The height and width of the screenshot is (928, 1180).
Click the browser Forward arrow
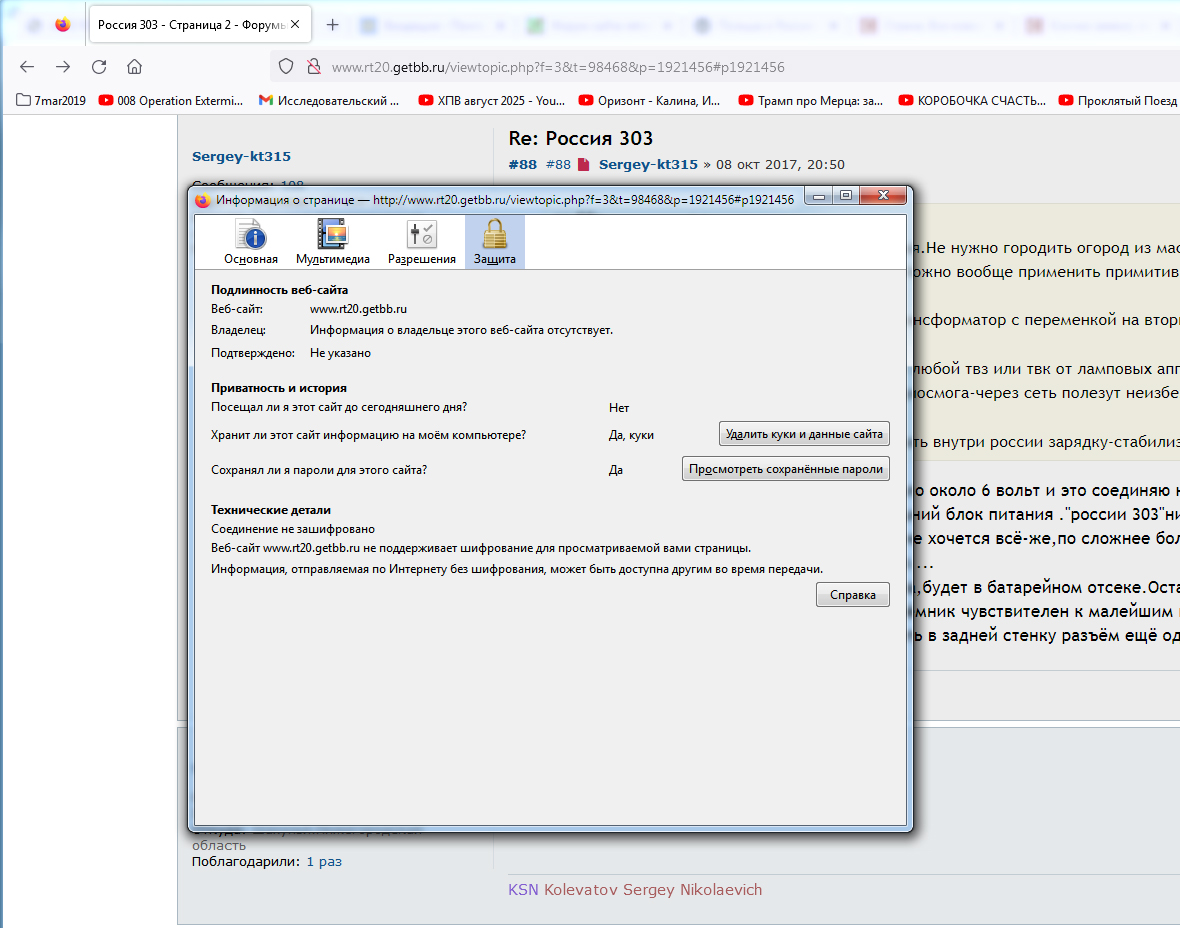pyautogui.click(x=63, y=67)
